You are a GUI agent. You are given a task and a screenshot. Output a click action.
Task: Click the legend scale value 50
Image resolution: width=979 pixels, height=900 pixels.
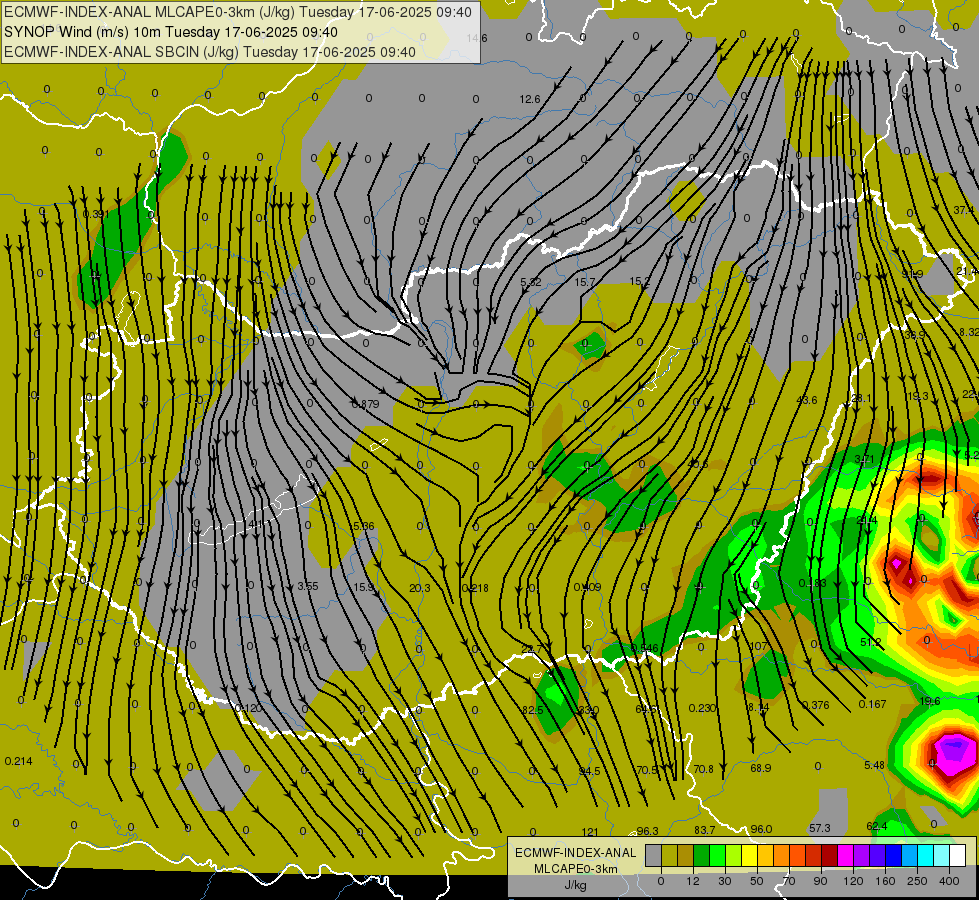click(x=756, y=881)
